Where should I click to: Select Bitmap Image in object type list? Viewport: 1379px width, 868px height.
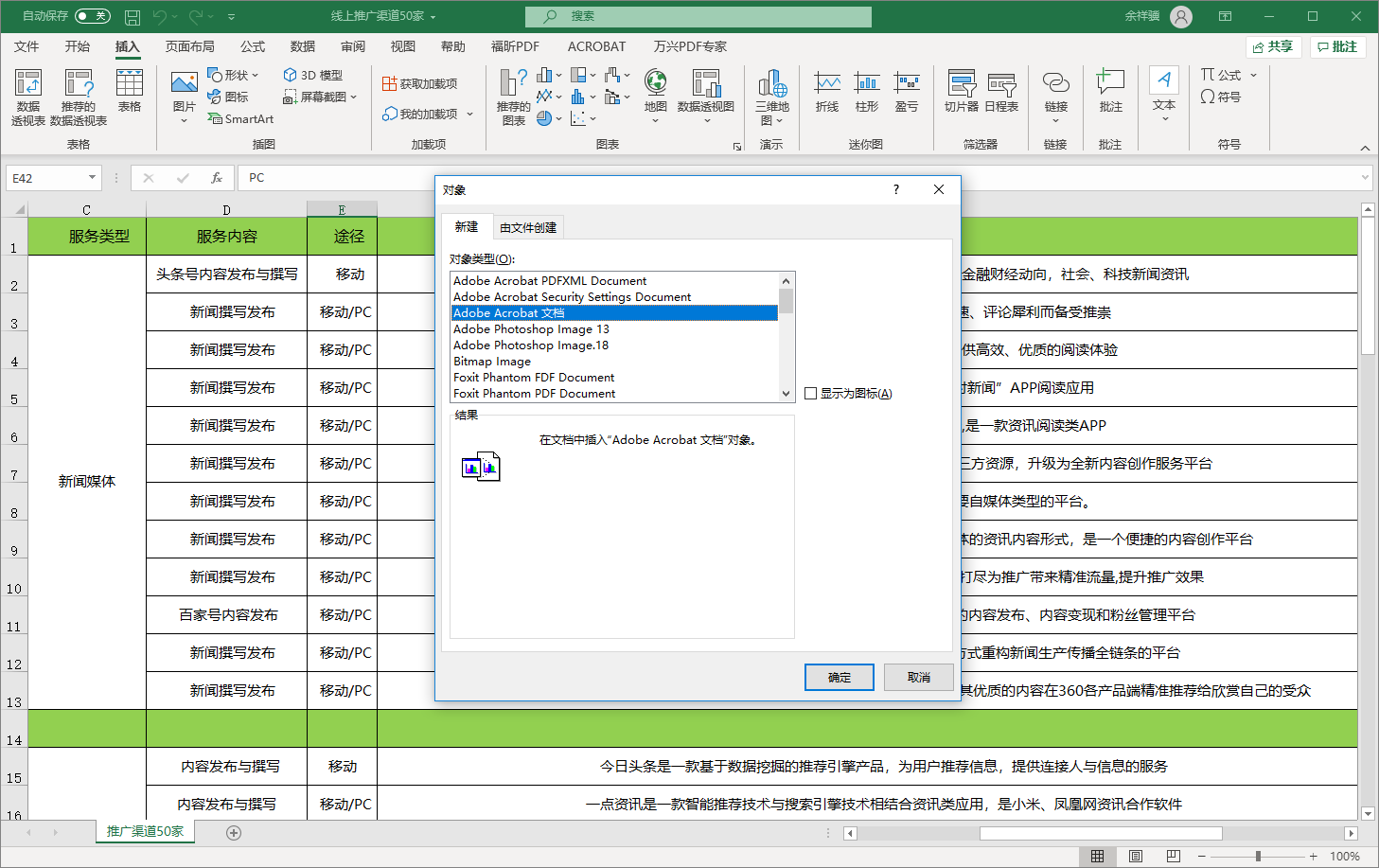[x=492, y=362]
